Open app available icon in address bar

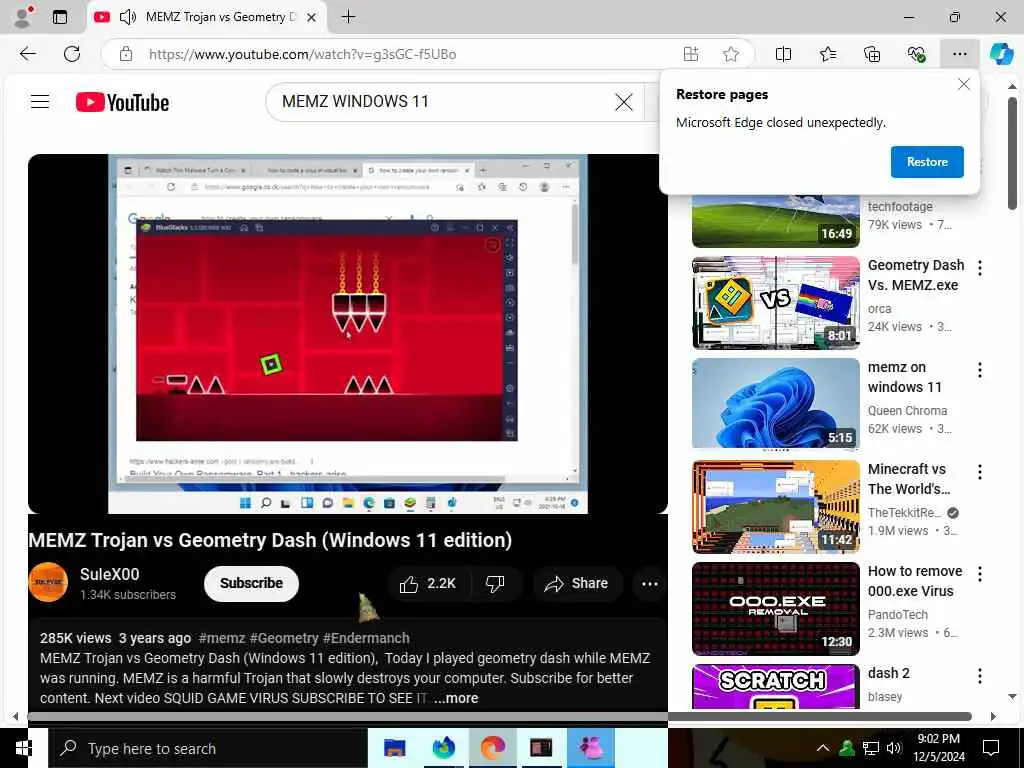(691, 54)
